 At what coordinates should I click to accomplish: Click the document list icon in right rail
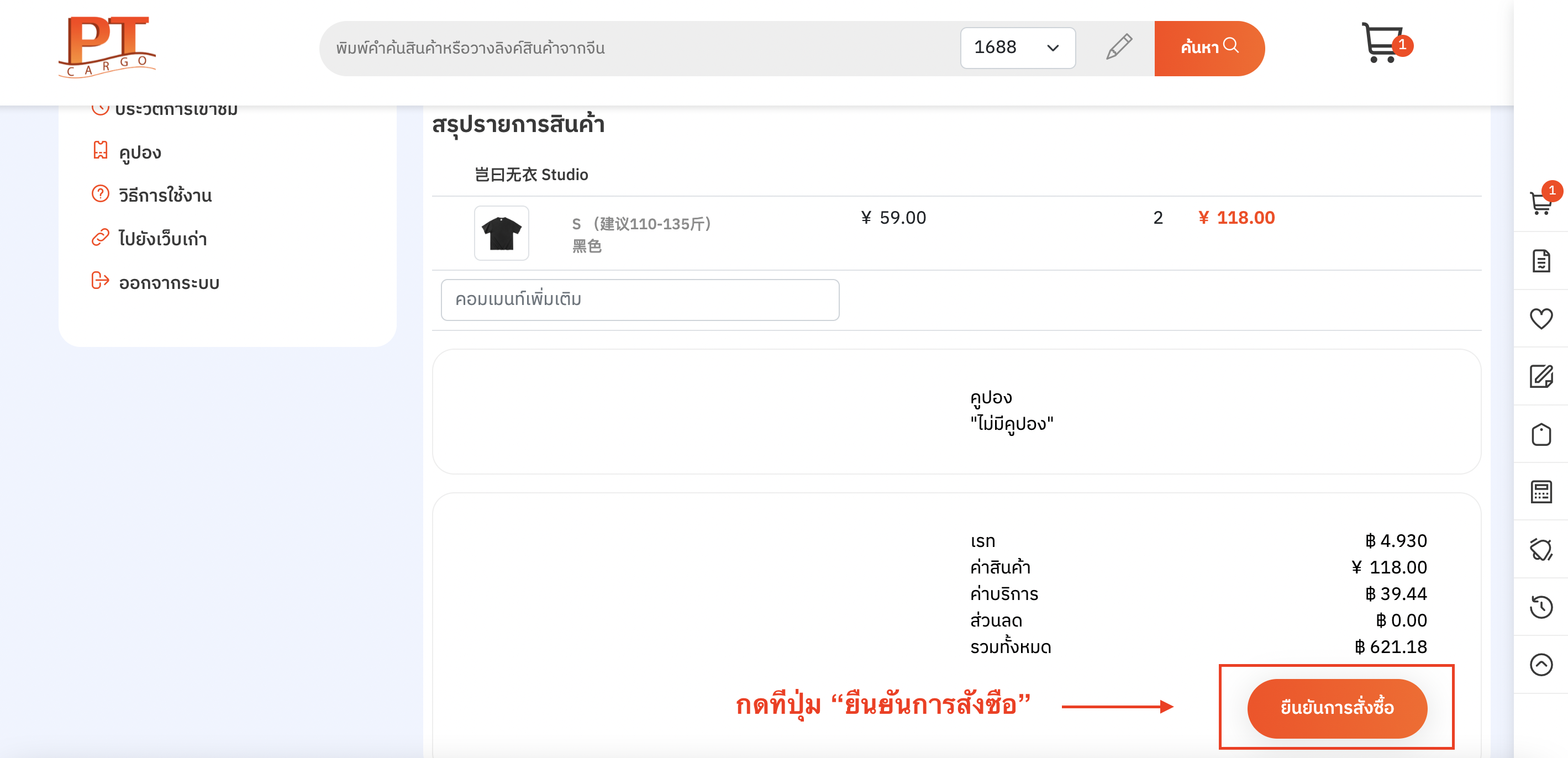tap(1540, 261)
